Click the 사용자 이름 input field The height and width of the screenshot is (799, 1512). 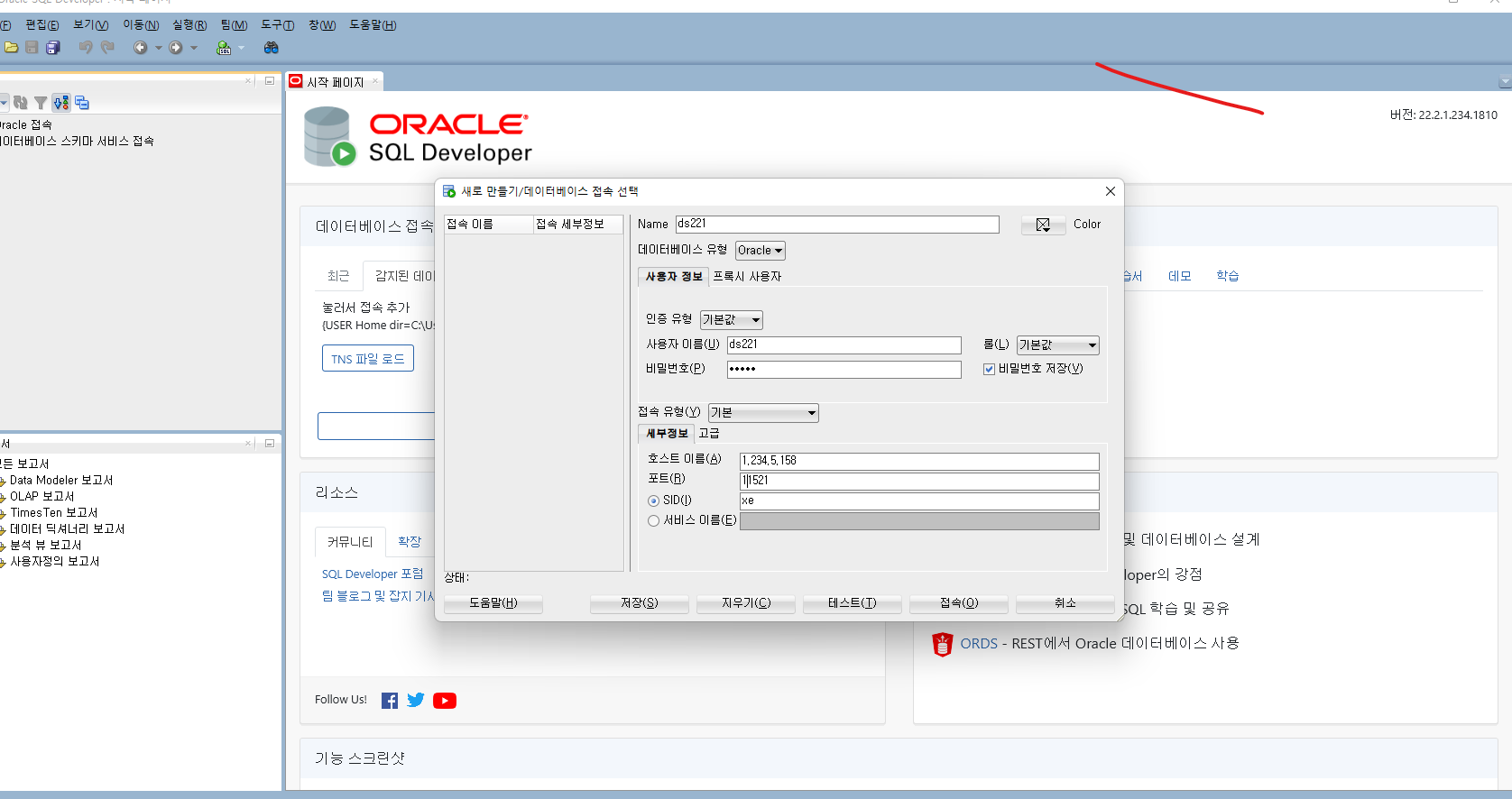point(844,345)
